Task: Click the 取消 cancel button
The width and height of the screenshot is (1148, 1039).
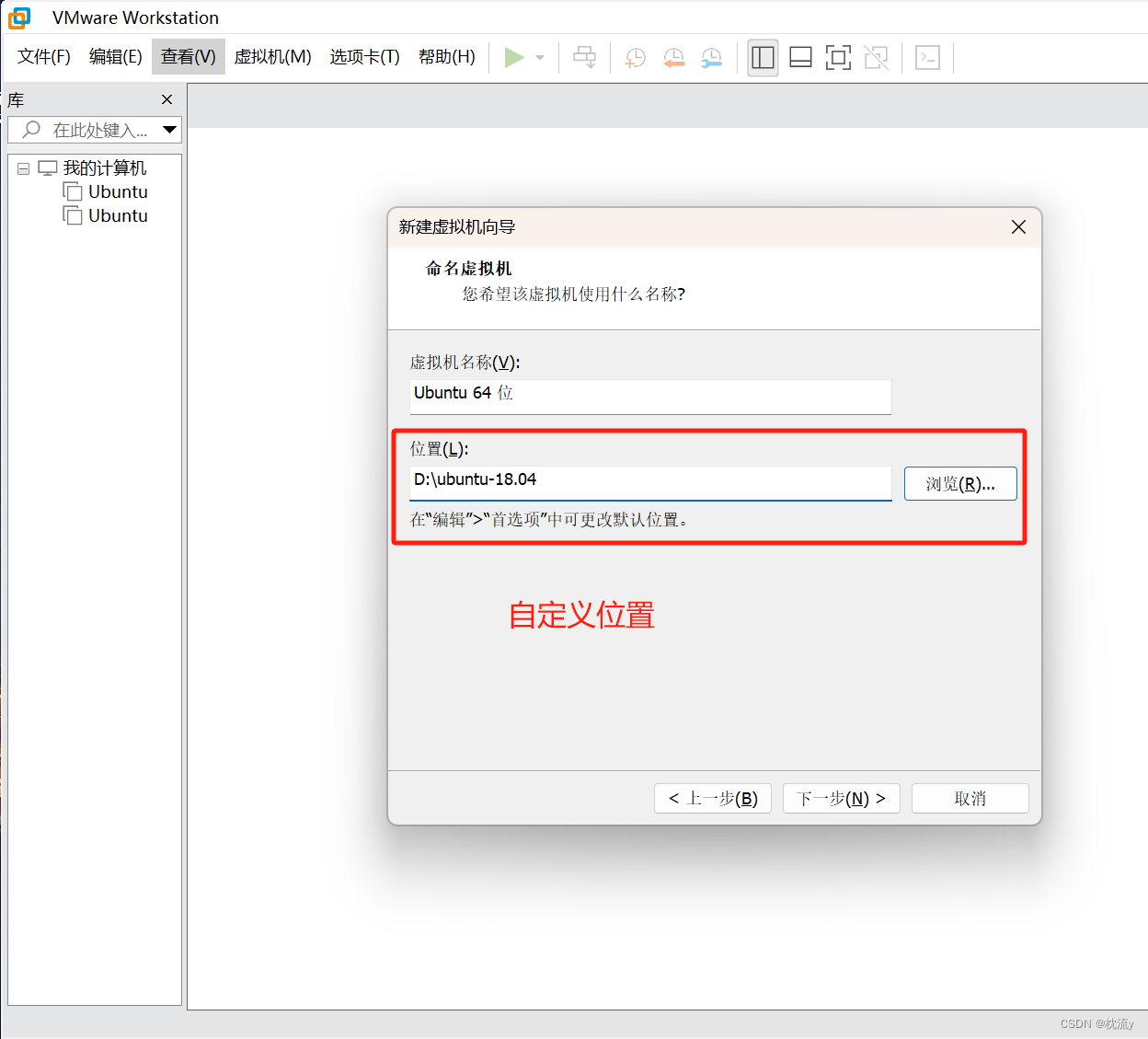Action: 970,798
